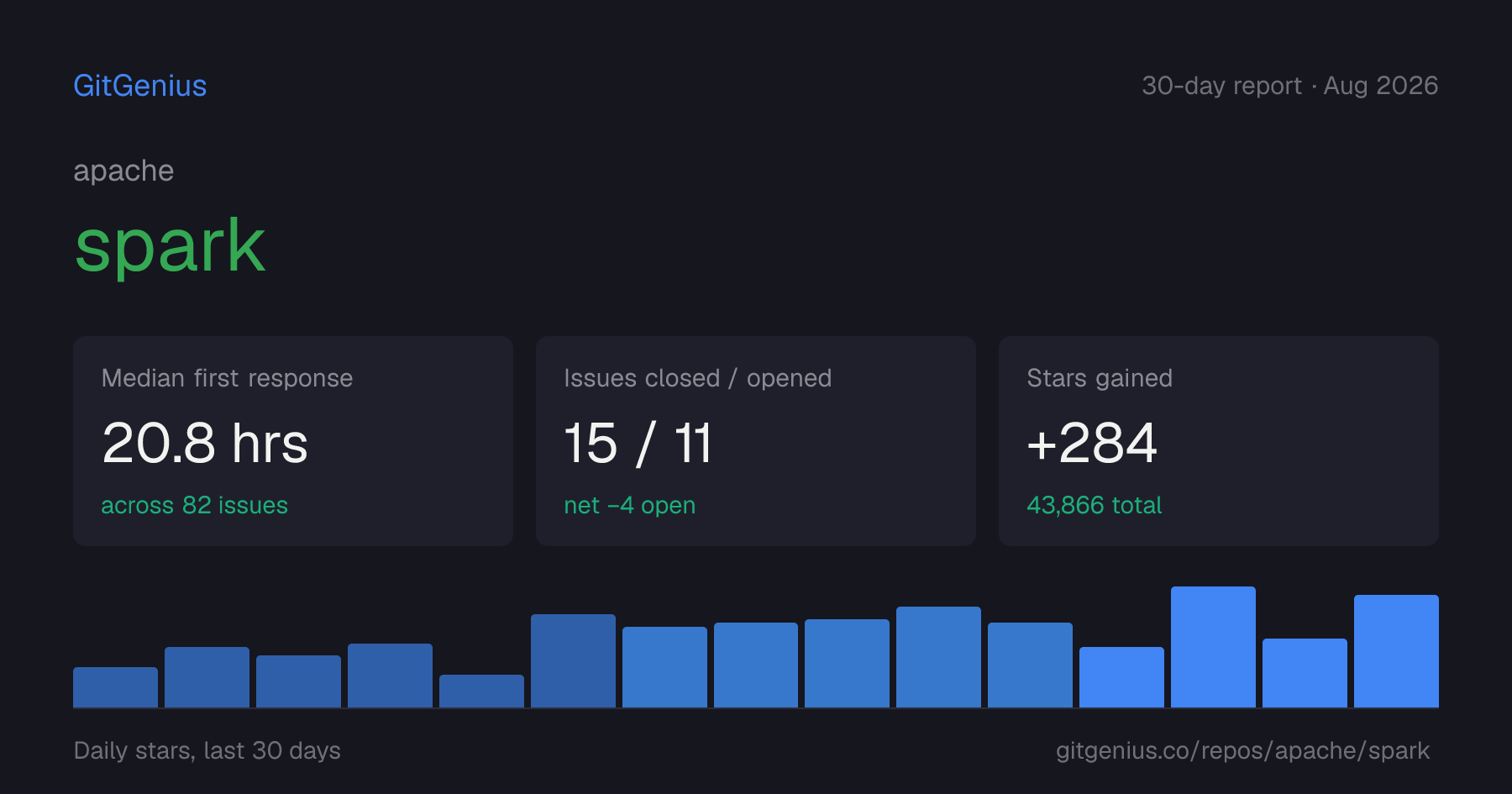The height and width of the screenshot is (794, 1512).
Task: Click the first bar of the daily stars chart
Action: pyautogui.click(x=115, y=687)
